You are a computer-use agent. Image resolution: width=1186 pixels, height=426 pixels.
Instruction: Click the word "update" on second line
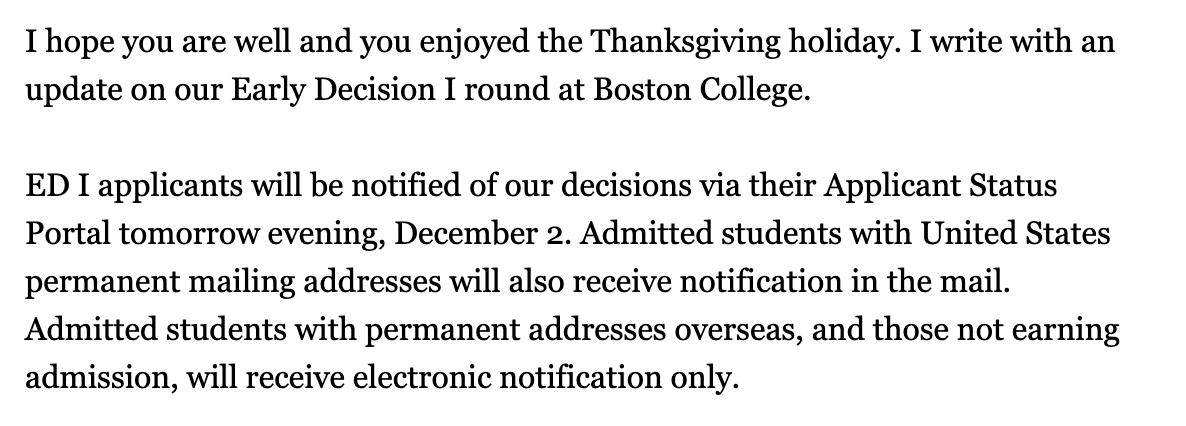pos(73,90)
